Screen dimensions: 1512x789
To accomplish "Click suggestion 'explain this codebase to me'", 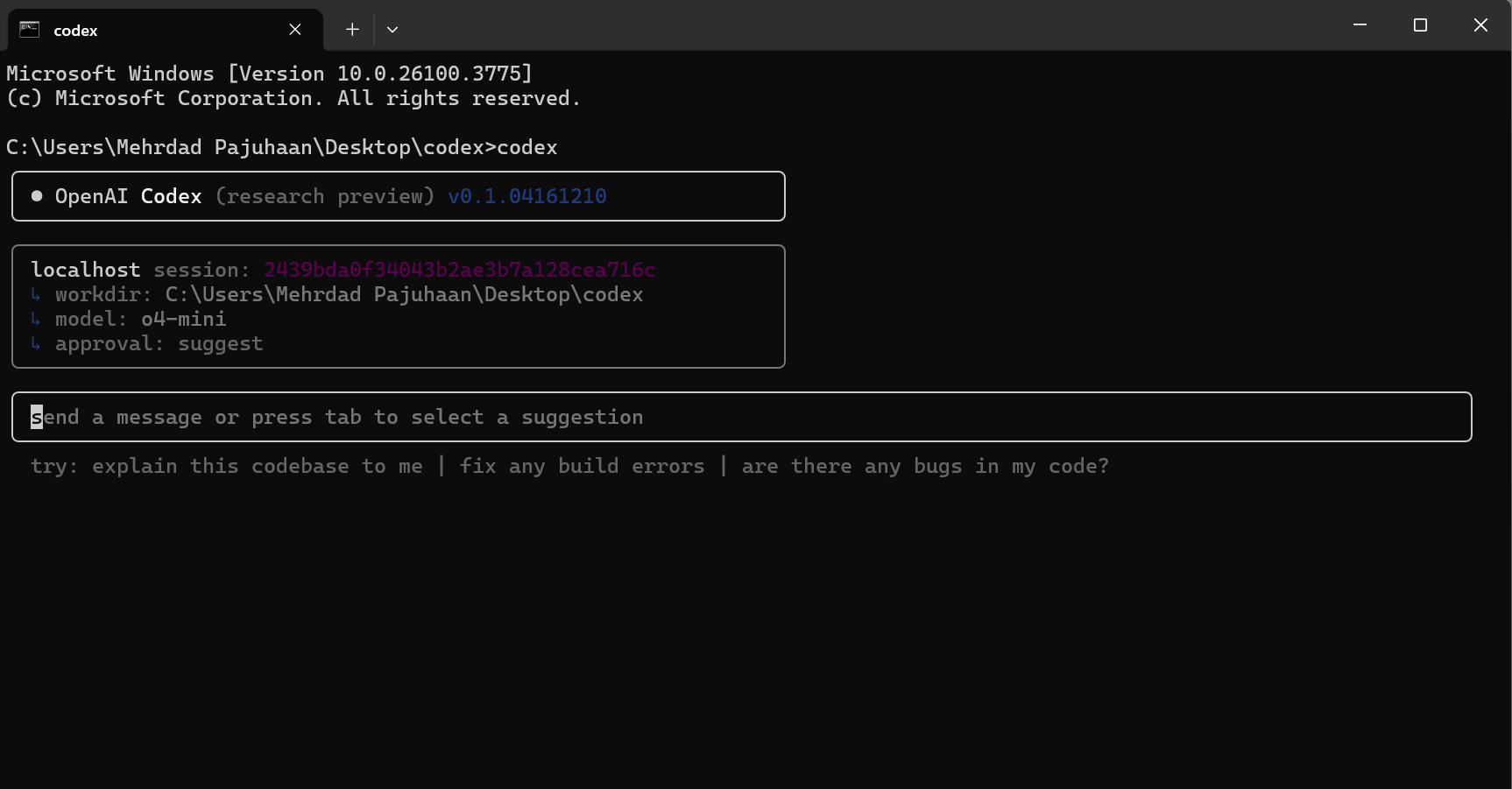I will pos(258,466).
